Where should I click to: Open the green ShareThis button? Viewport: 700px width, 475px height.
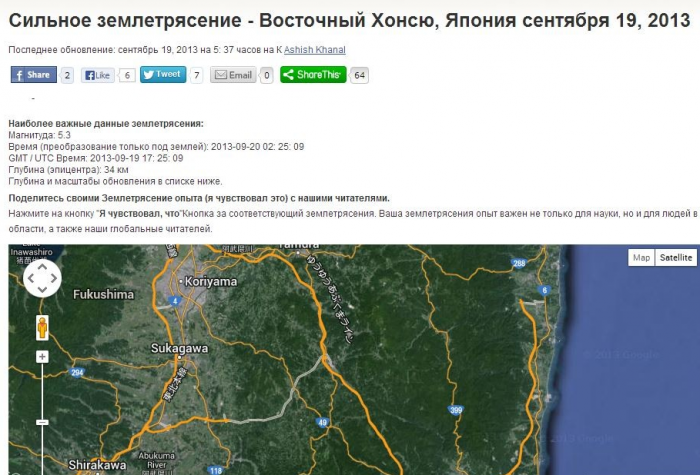[312, 75]
